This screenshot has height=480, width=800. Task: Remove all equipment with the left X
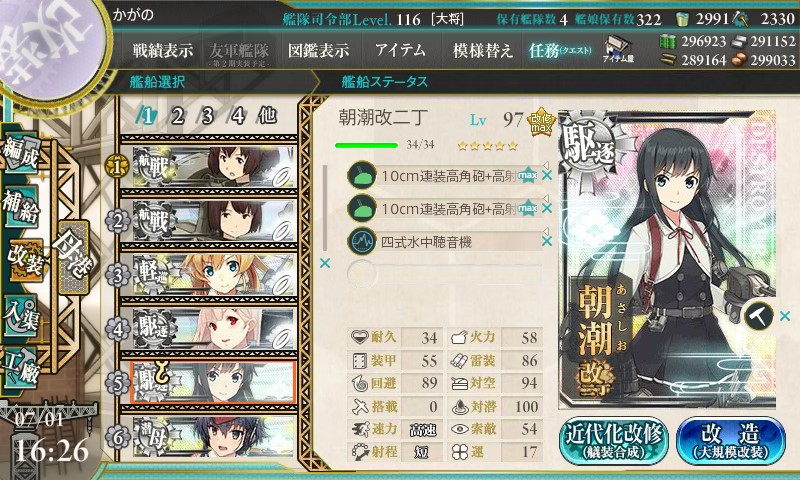(x=324, y=263)
